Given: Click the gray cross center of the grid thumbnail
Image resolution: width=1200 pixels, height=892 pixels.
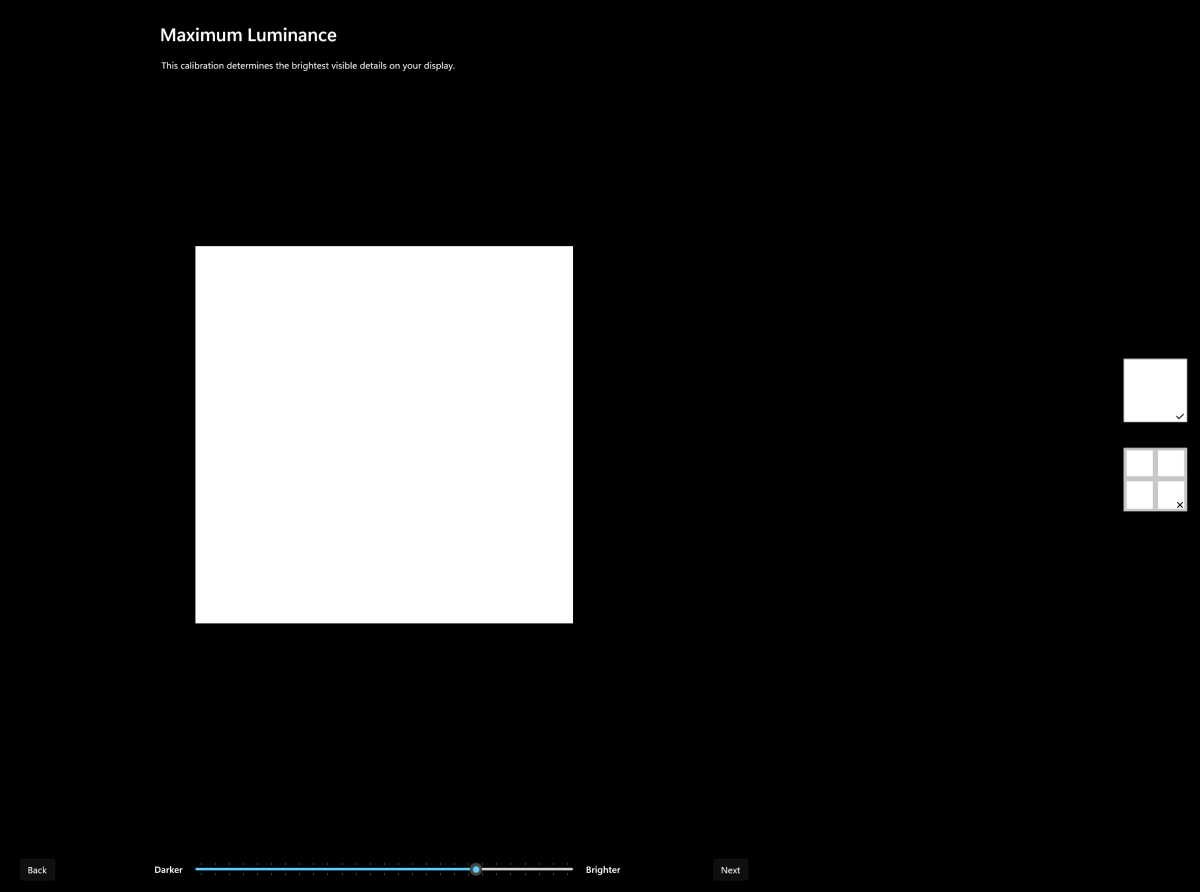Looking at the screenshot, I should pos(1155,480).
